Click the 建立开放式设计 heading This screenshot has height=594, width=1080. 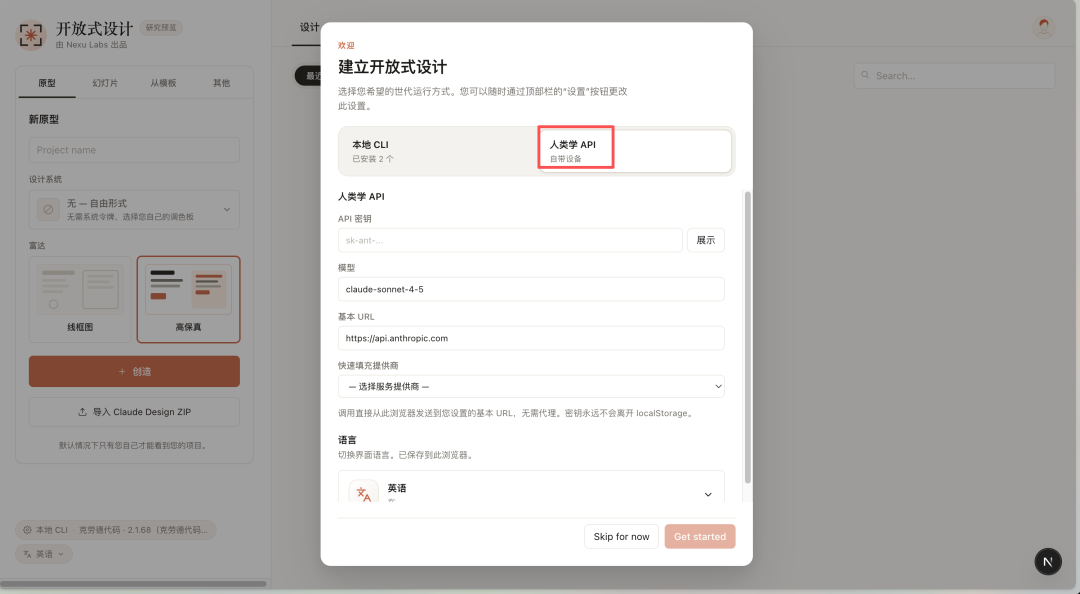pyautogui.click(x=393, y=67)
